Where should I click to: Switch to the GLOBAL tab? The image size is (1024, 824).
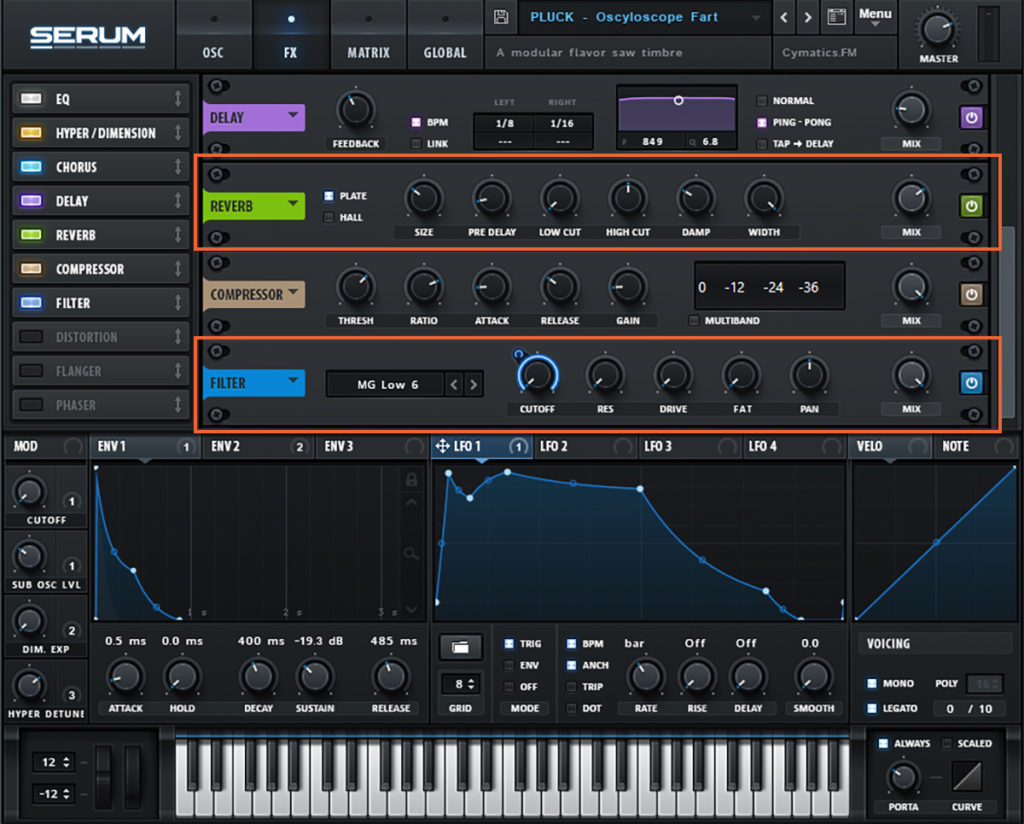pyautogui.click(x=445, y=35)
